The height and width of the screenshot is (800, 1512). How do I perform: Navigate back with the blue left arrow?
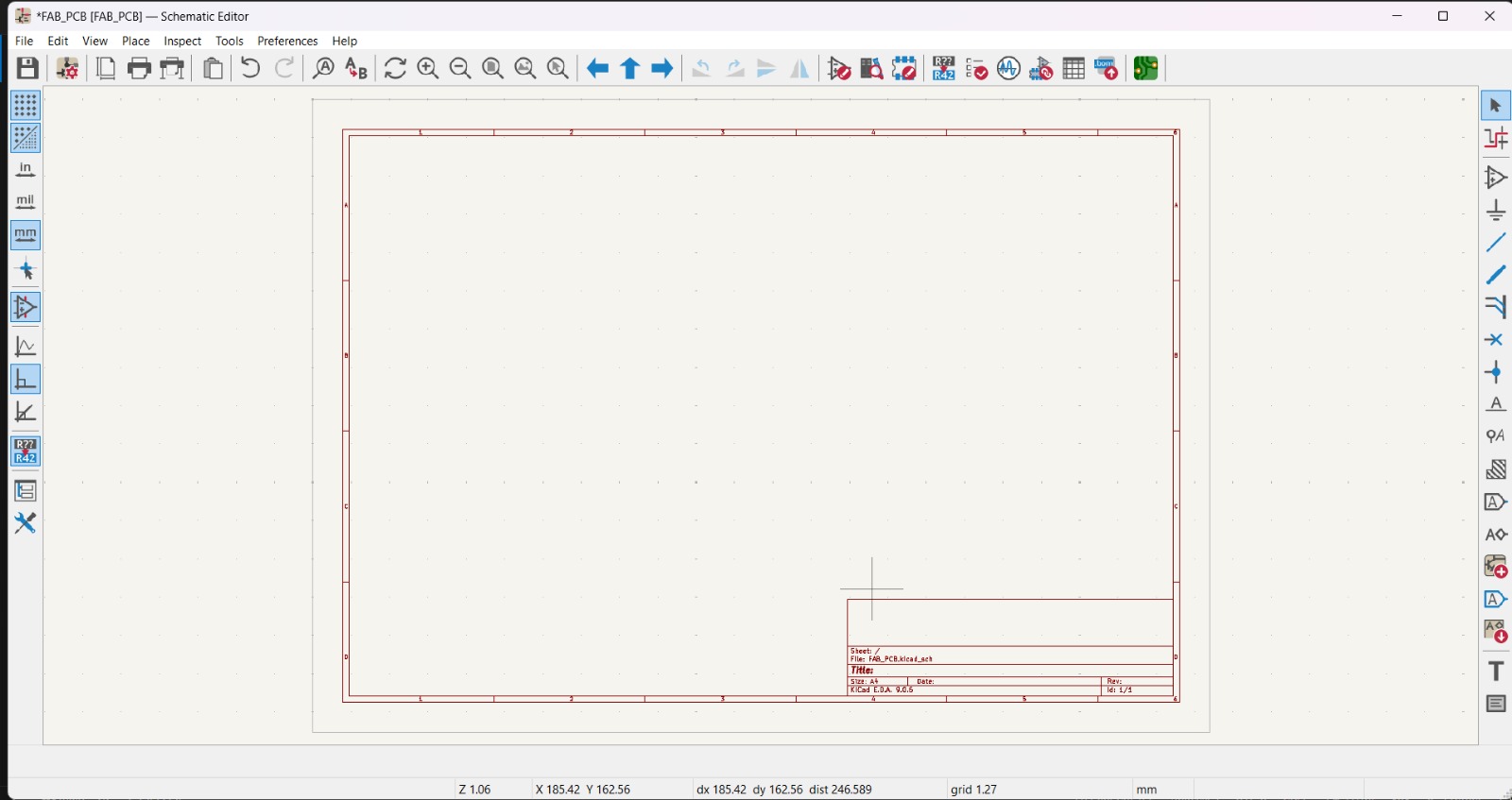[597, 68]
